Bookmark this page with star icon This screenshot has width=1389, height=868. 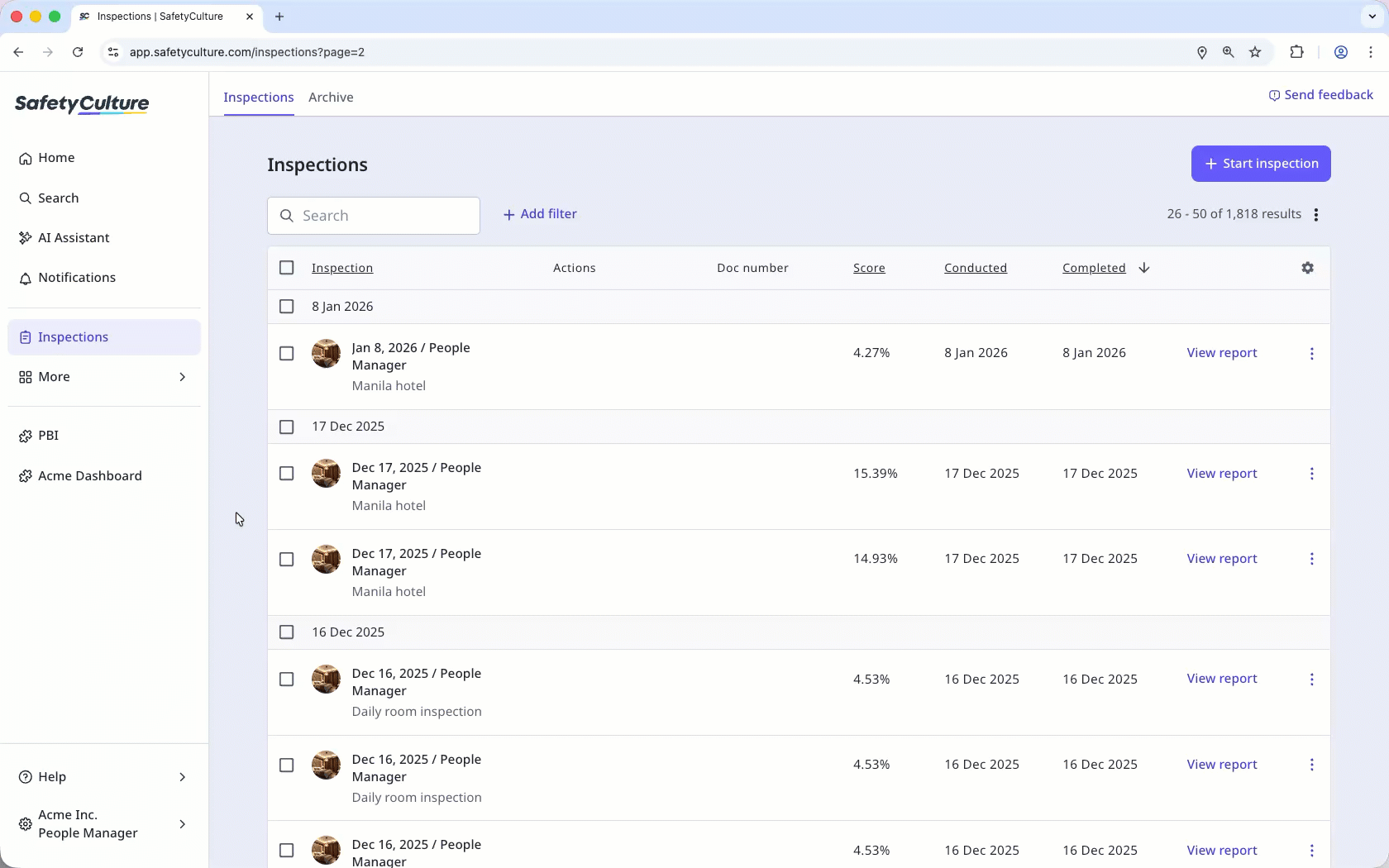[x=1255, y=52]
